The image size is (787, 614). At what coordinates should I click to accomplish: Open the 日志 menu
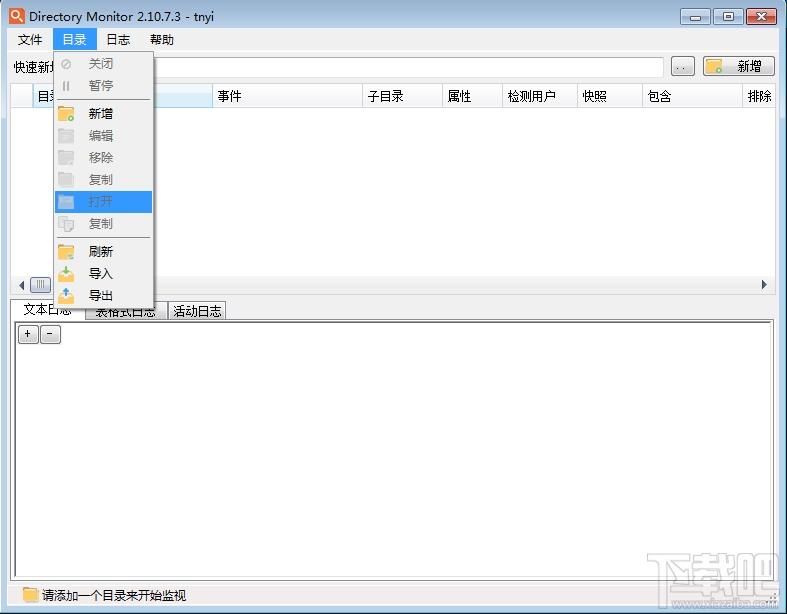(x=118, y=40)
